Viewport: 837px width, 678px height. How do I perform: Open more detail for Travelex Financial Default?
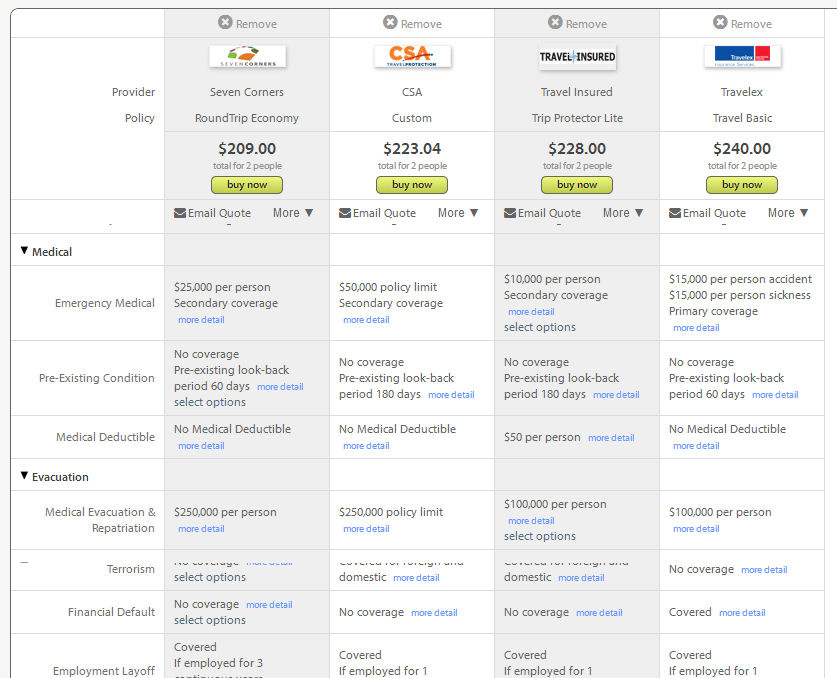point(742,613)
